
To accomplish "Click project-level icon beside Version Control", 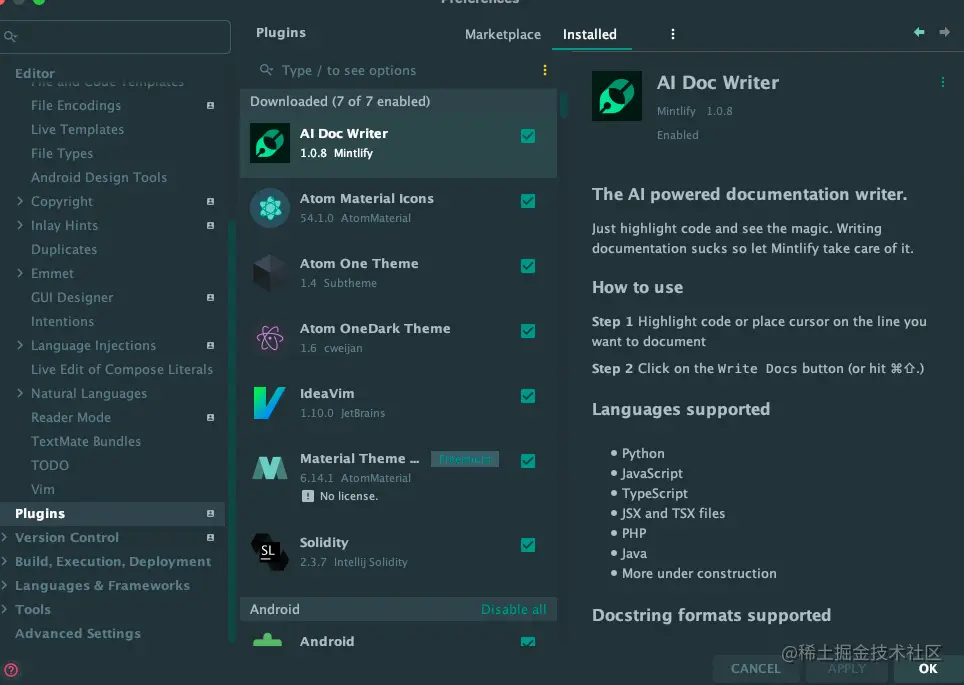I will tap(210, 537).
